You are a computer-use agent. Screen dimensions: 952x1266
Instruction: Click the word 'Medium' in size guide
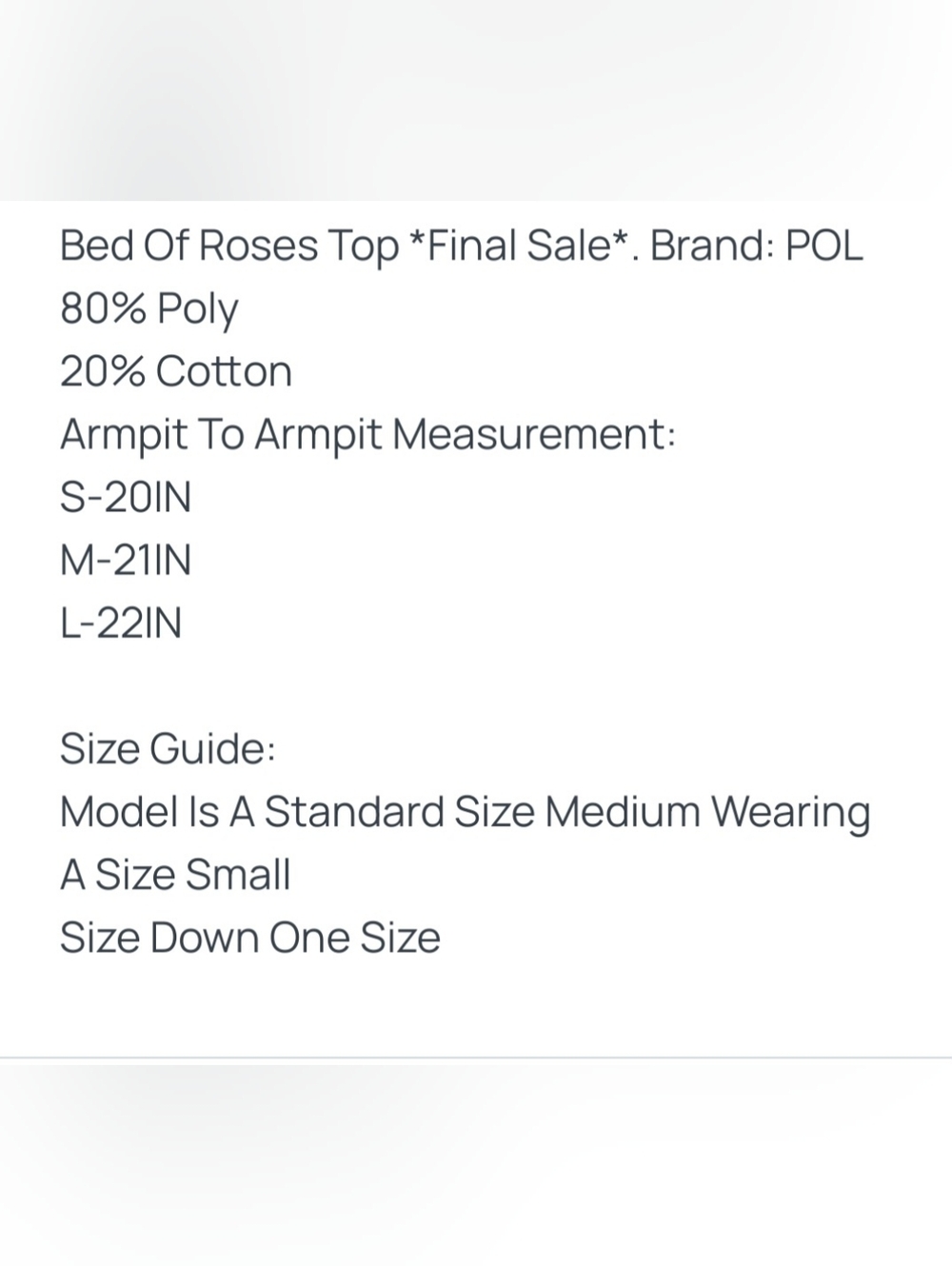(623, 812)
